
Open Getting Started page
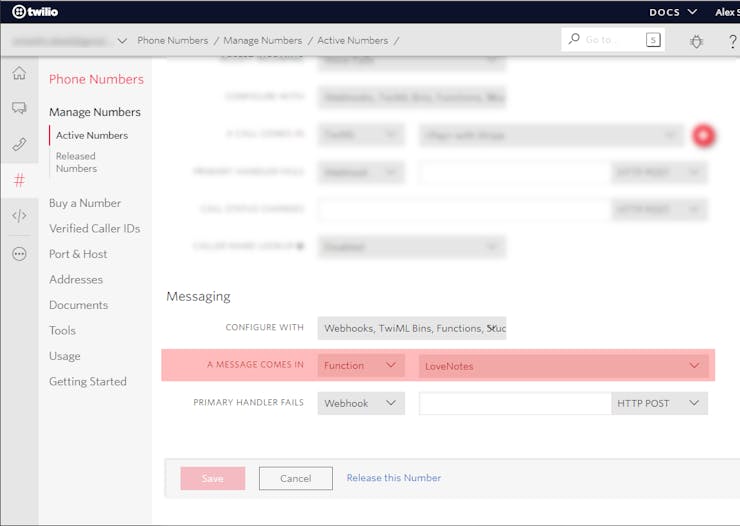pos(88,381)
